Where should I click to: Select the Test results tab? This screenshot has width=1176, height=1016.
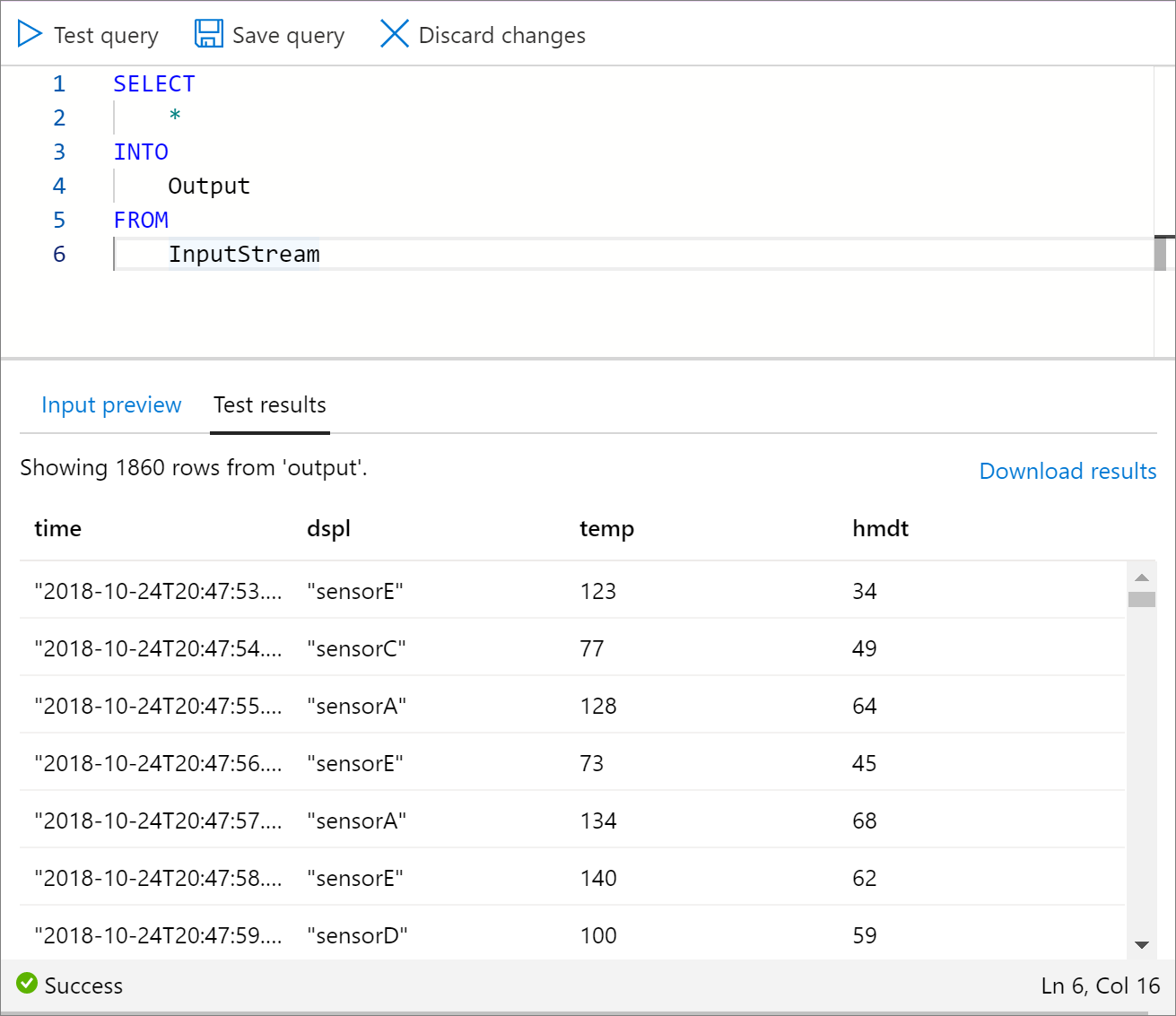(270, 405)
